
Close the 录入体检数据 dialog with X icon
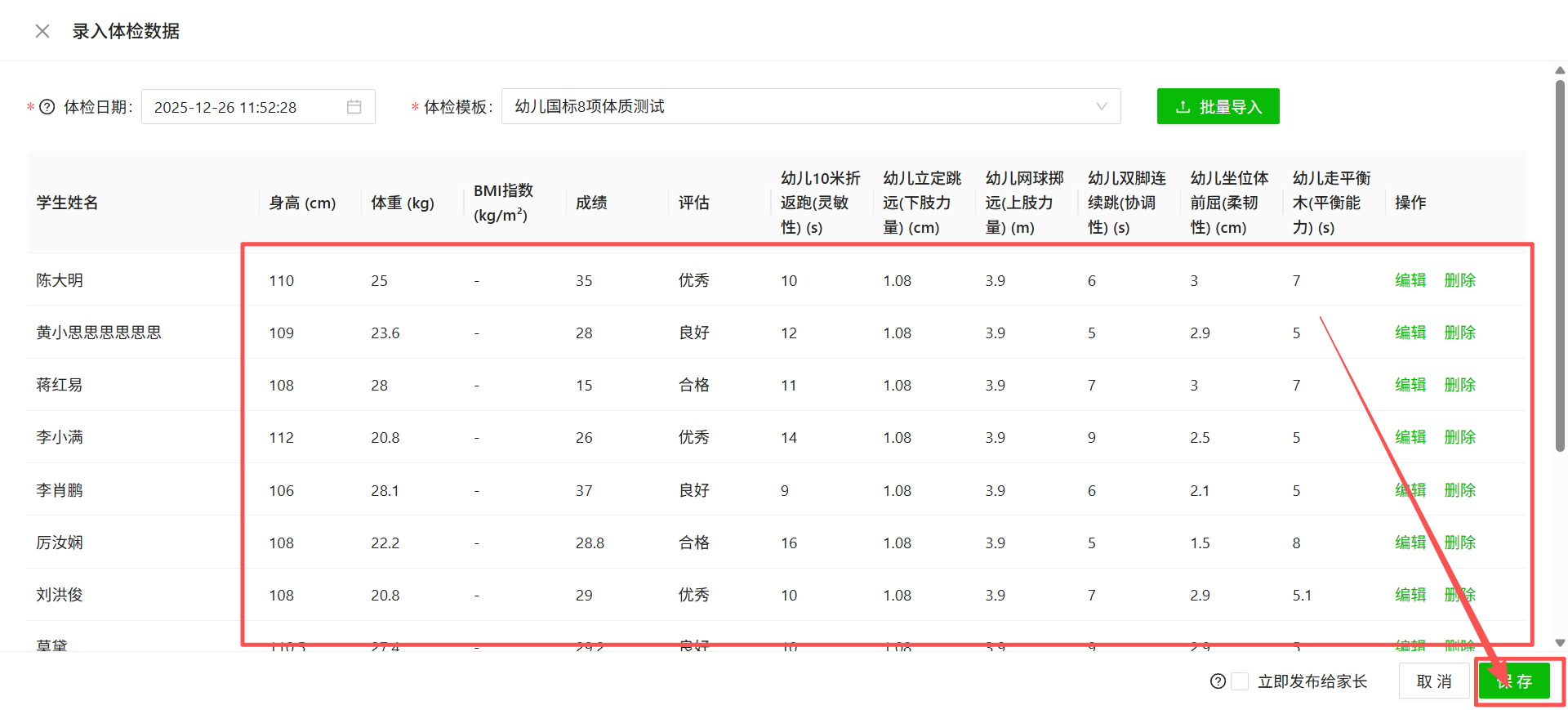[42, 31]
